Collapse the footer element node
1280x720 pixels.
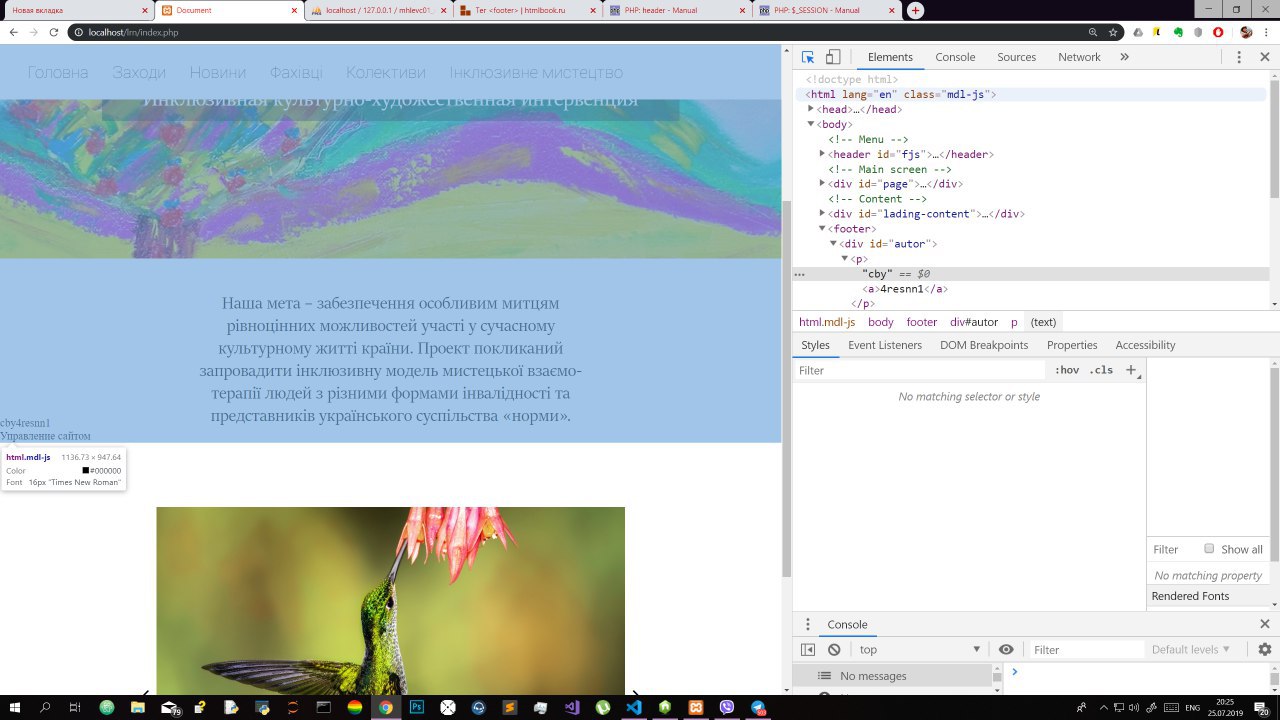pyautogui.click(x=822, y=229)
